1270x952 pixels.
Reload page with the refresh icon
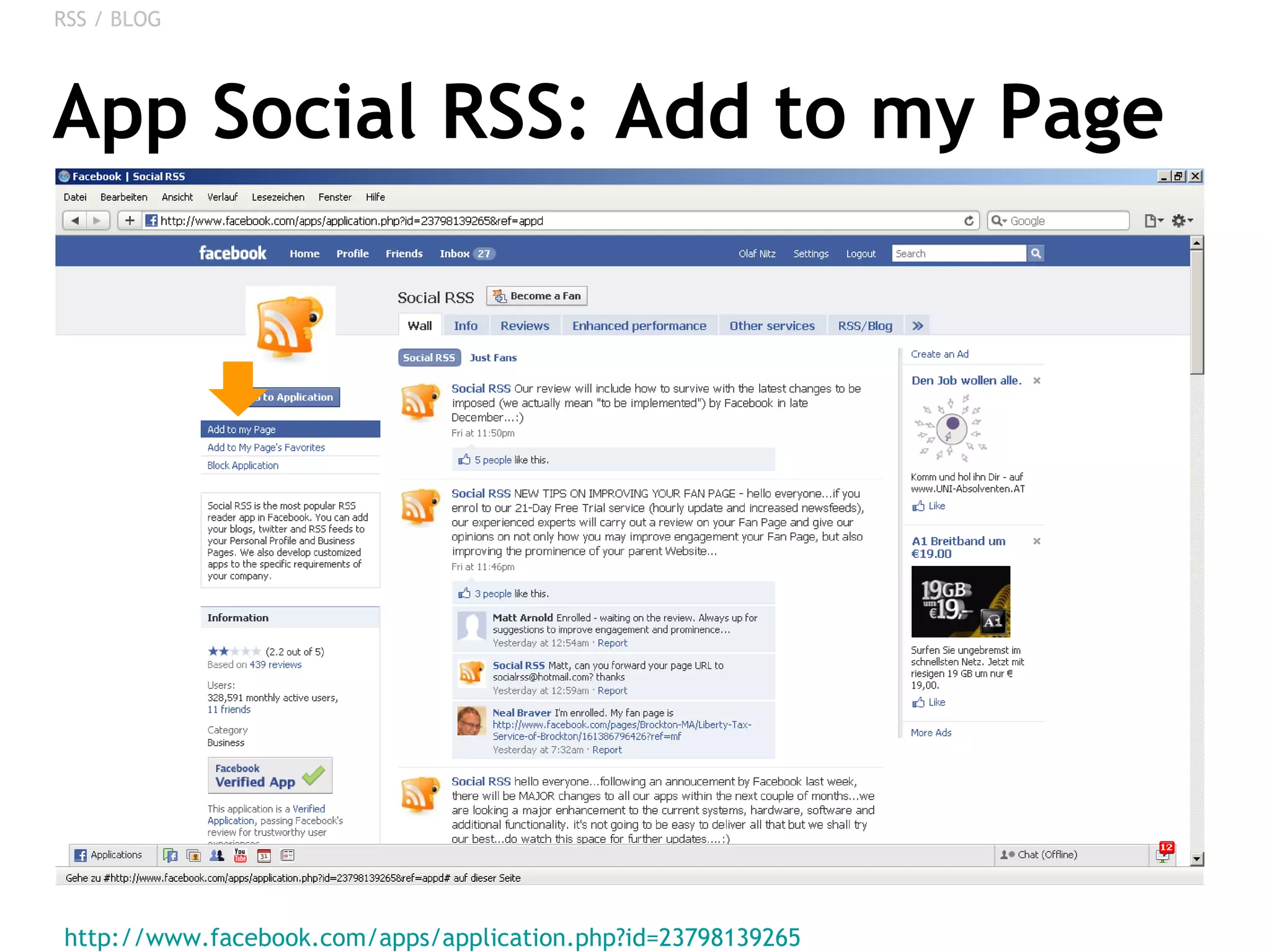tap(969, 221)
